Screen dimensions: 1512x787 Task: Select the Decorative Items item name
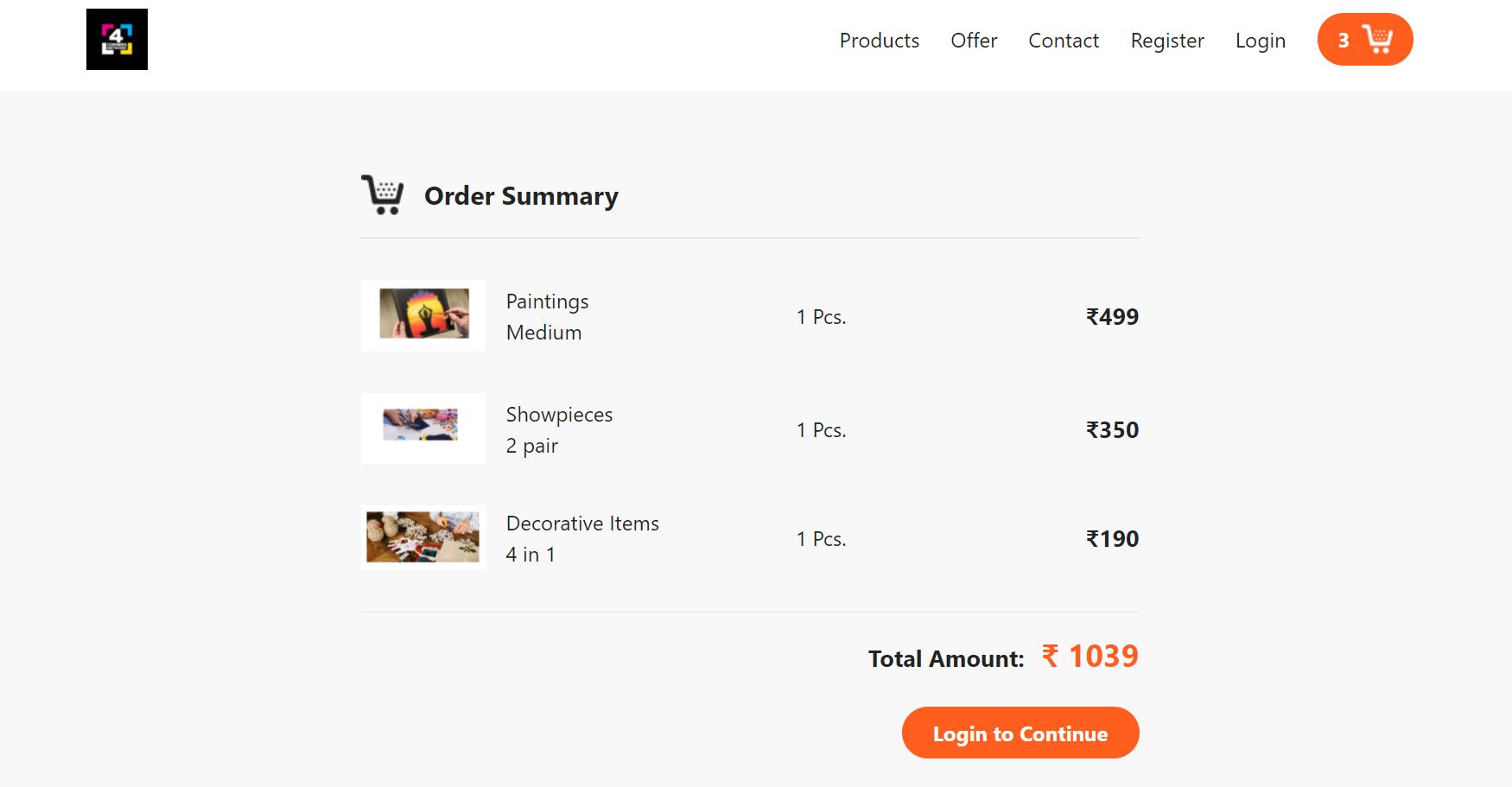coord(582,524)
